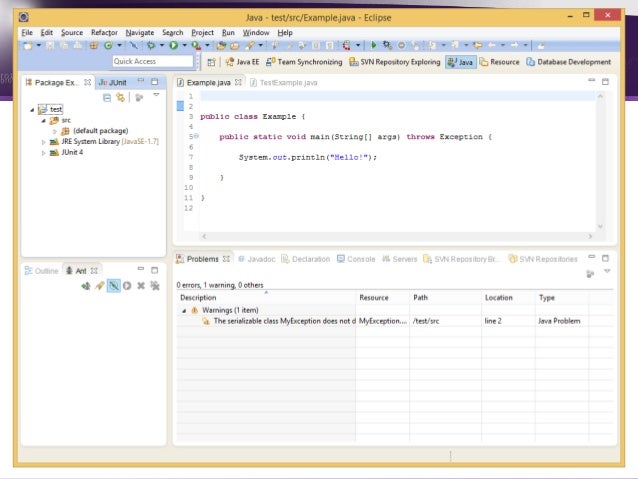Click the green Run button in toolbar

tap(173, 45)
